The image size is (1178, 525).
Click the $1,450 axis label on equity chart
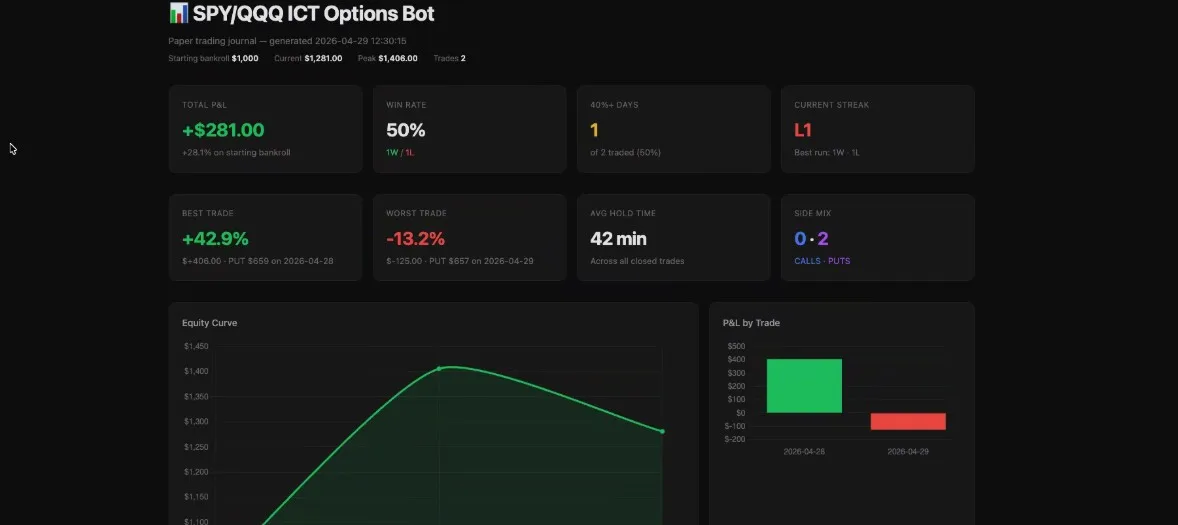coord(196,346)
